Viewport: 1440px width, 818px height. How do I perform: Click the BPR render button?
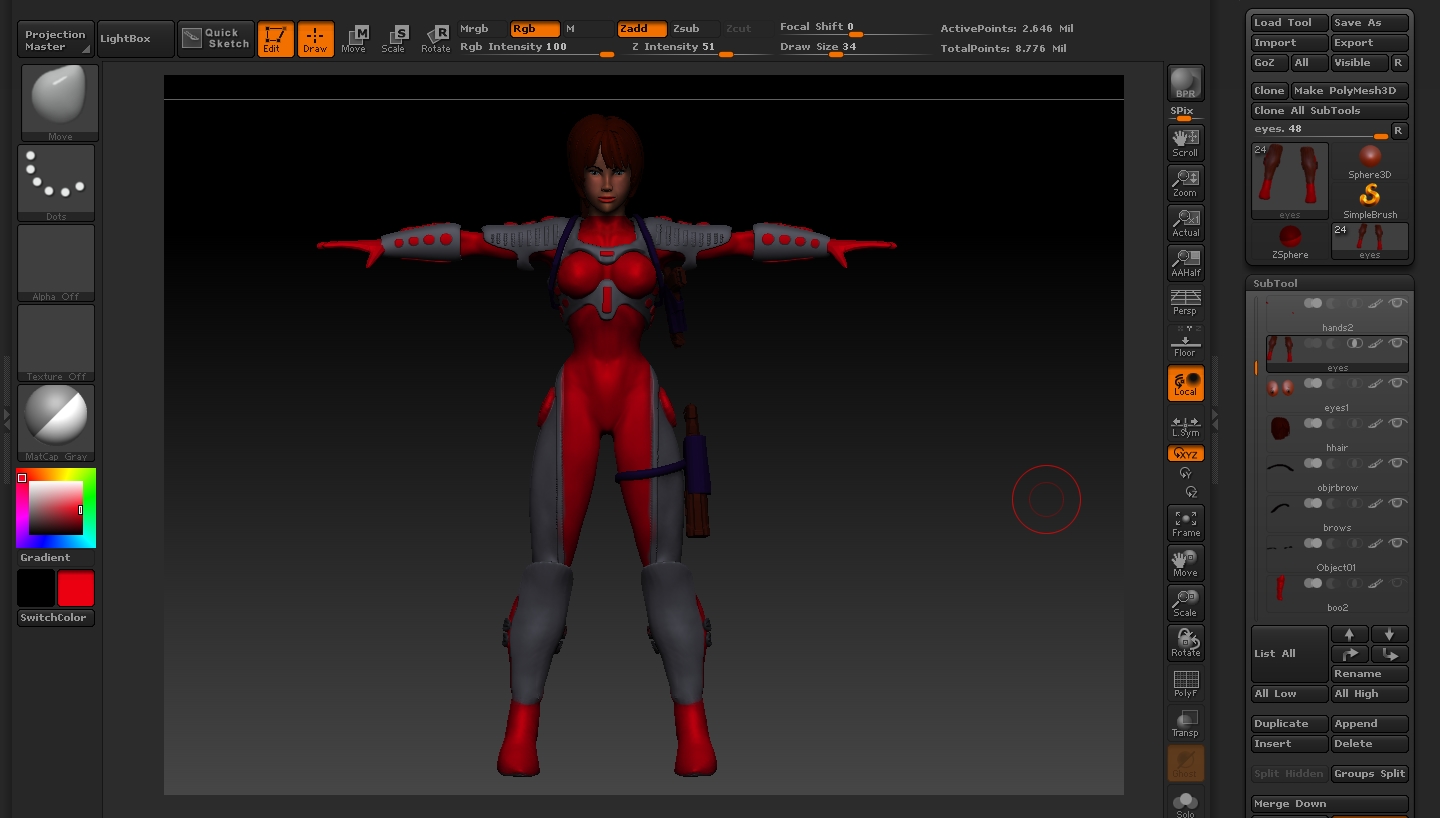1185,84
